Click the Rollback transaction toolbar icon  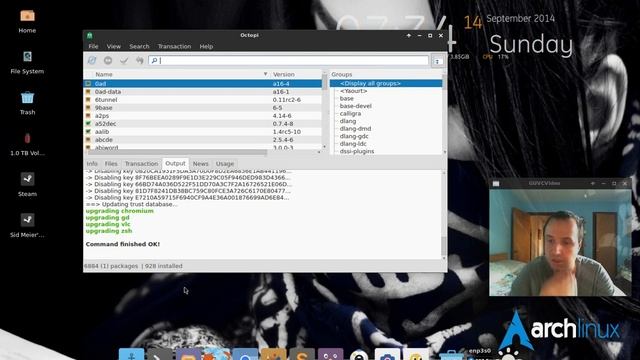pyautogui.click(x=140, y=60)
